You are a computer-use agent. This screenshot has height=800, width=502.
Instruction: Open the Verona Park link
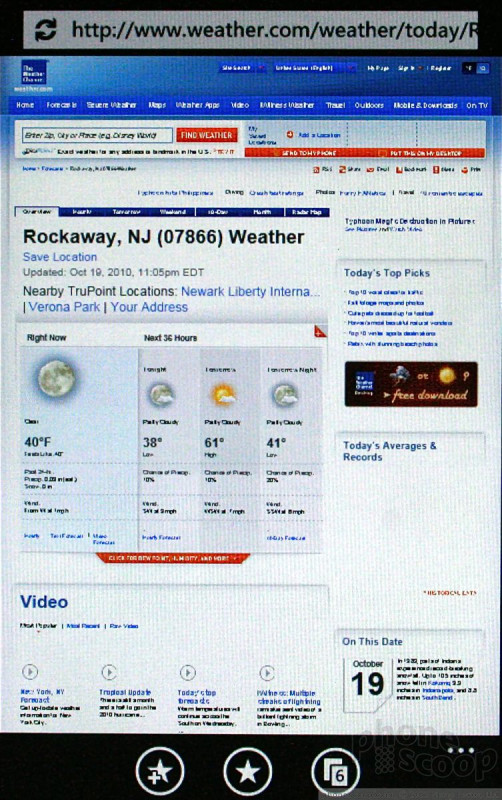click(x=64, y=307)
